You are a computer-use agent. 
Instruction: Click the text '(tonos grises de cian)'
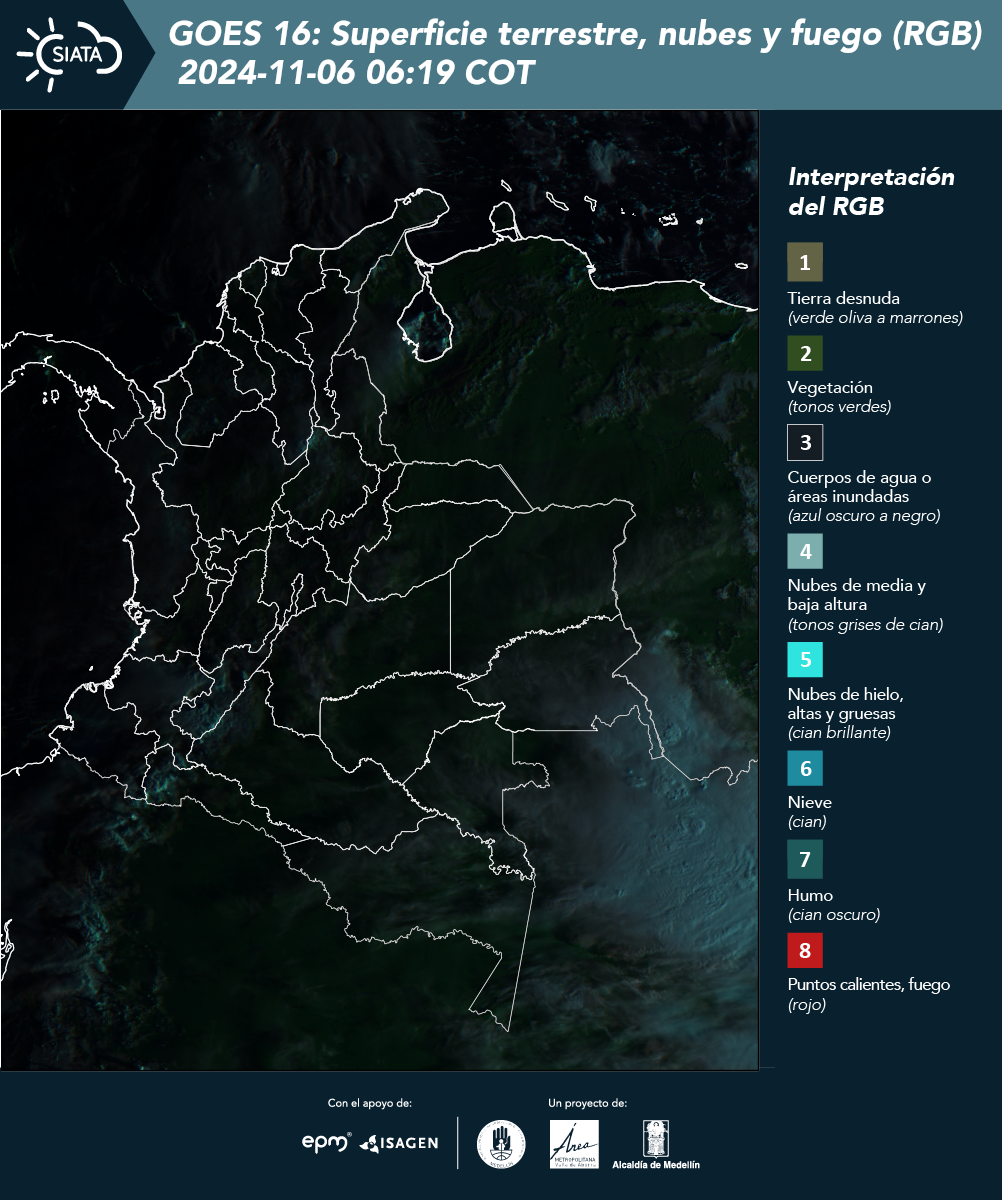pyautogui.click(x=866, y=625)
